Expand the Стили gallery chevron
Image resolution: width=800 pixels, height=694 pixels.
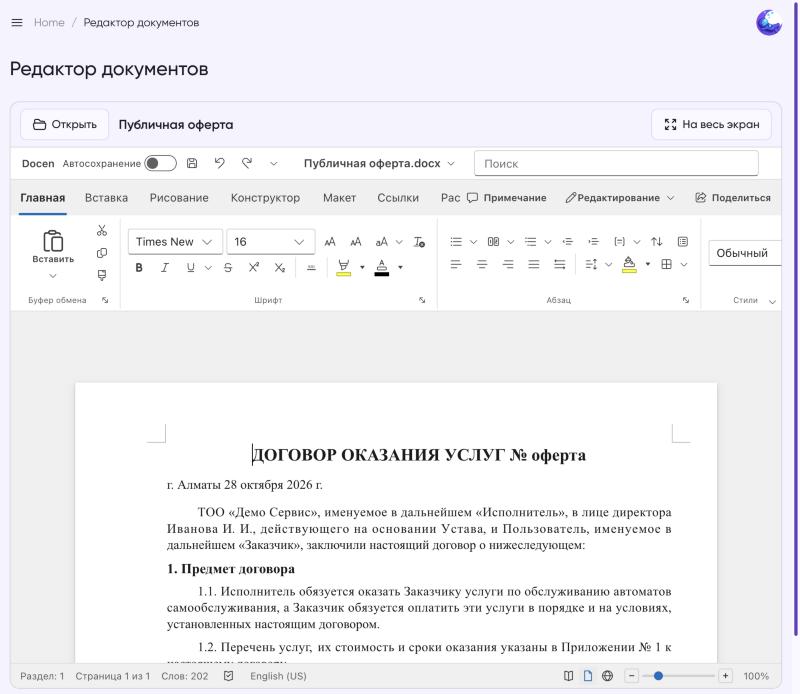(772, 302)
